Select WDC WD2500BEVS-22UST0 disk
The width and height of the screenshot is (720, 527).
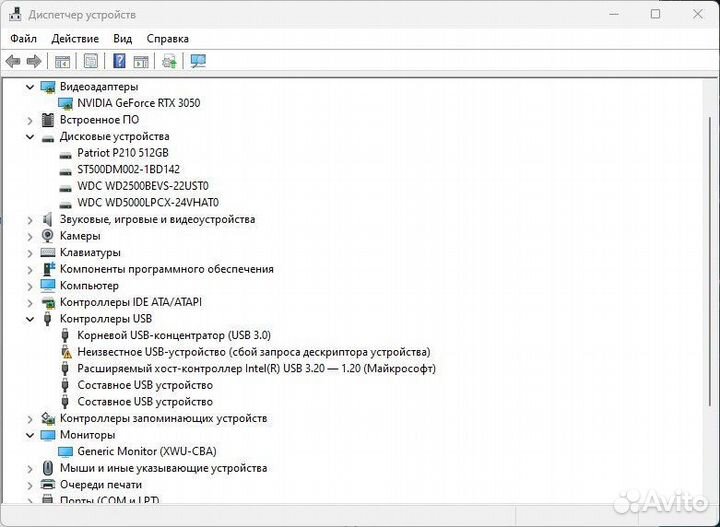143,186
